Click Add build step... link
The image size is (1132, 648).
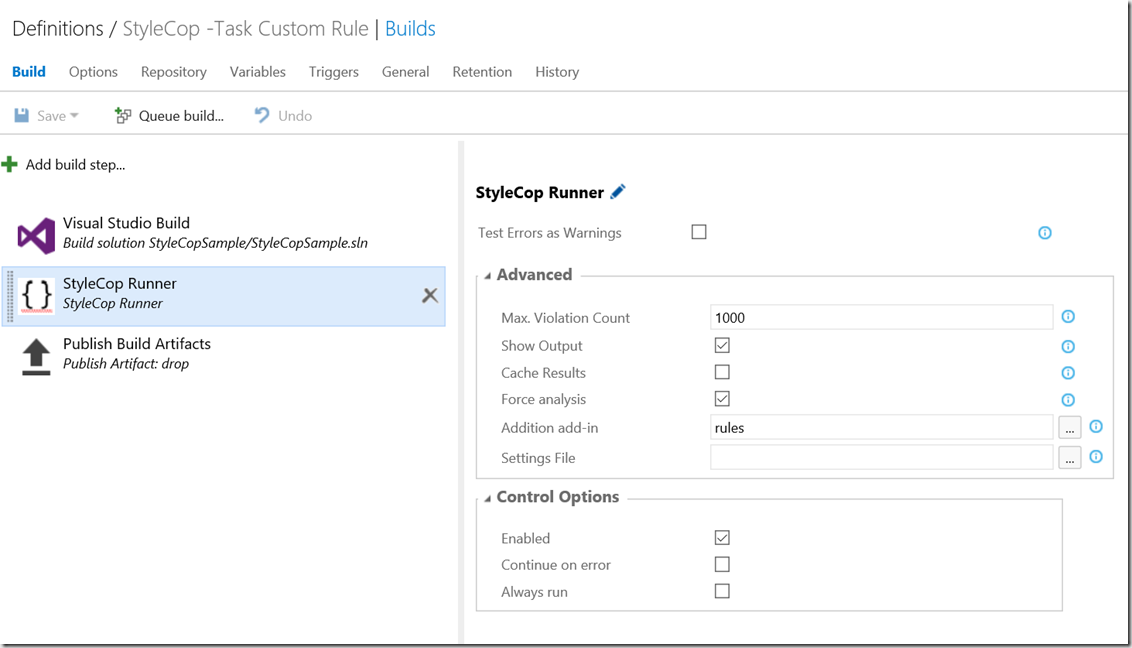(75, 165)
